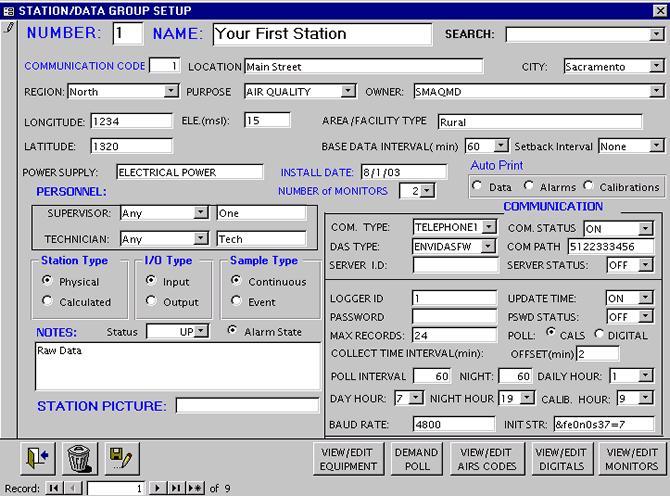Go to previous record navigation arrow
The width and height of the screenshot is (670, 496).
(x=71, y=488)
